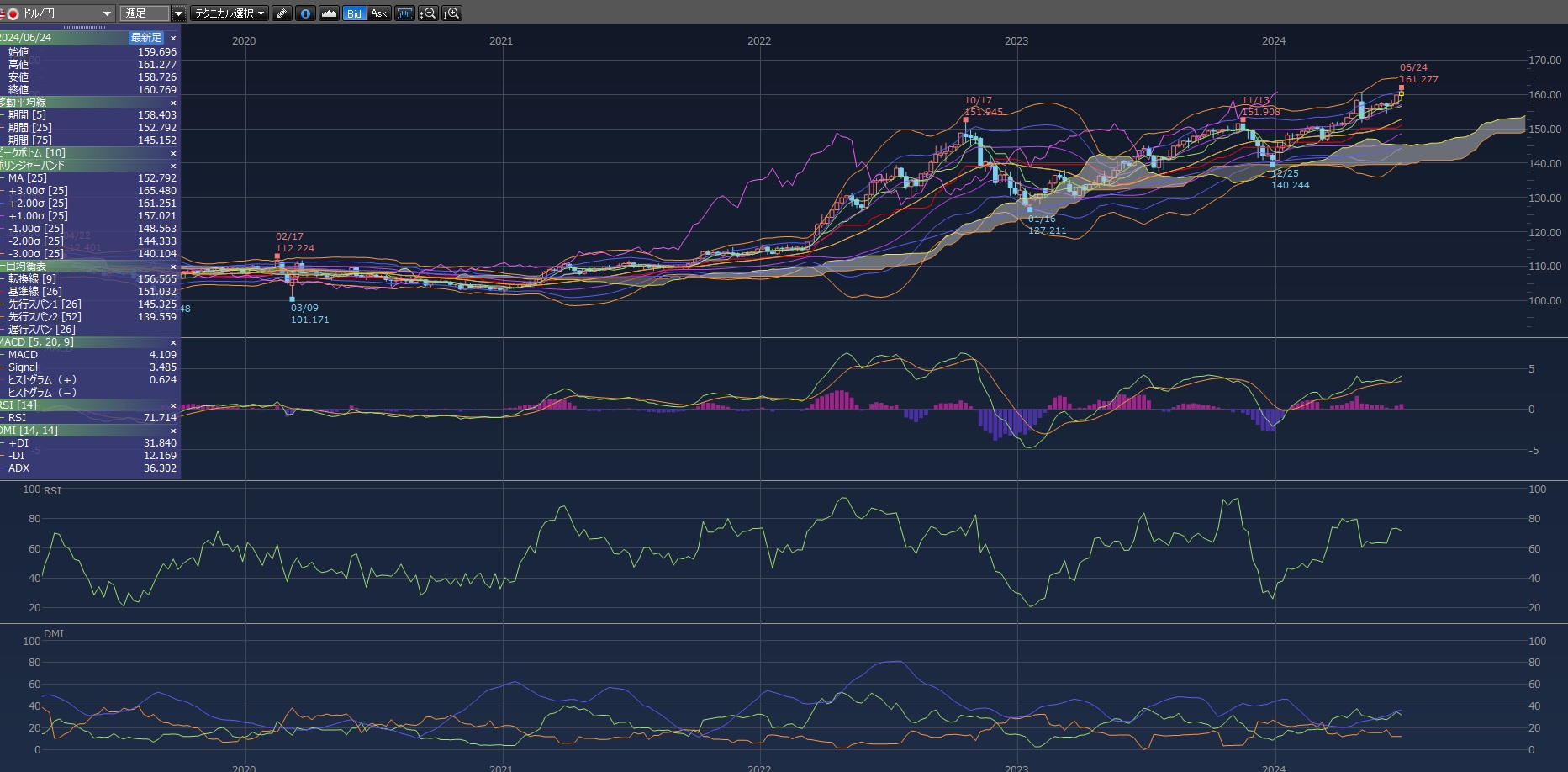
Task: Remove the 移動平均線 indicator with X
Action: pos(173,103)
